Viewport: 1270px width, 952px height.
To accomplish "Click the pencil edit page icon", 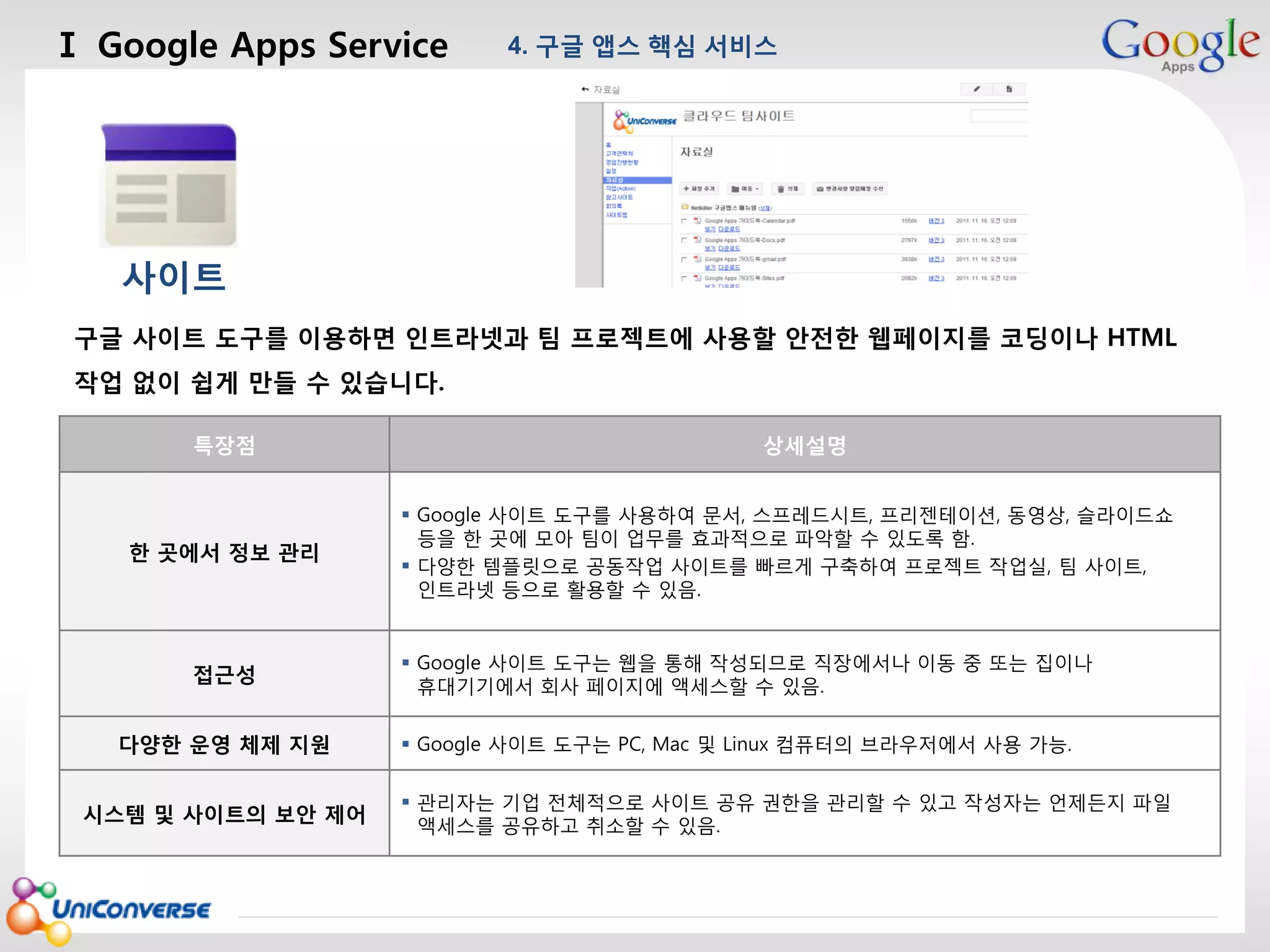I will point(977,89).
